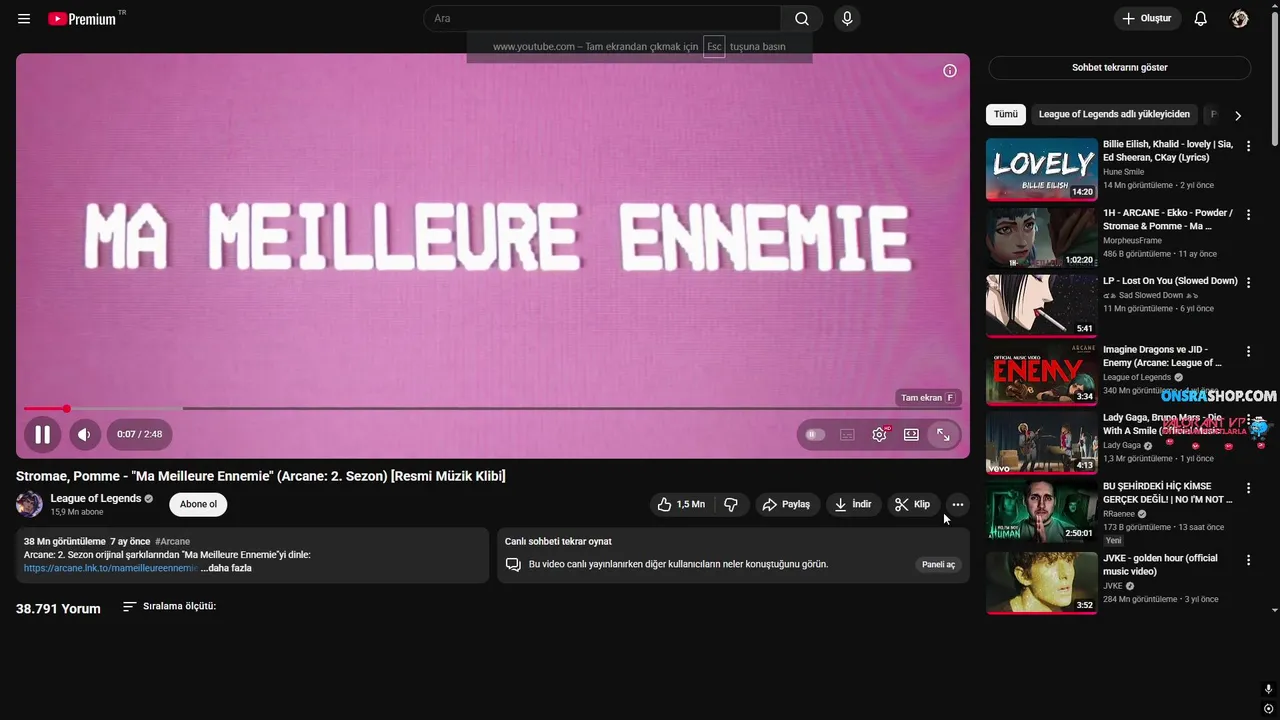Open the Oluştur create button
Screen dimensions: 1280x720
click(x=1147, y=19)
